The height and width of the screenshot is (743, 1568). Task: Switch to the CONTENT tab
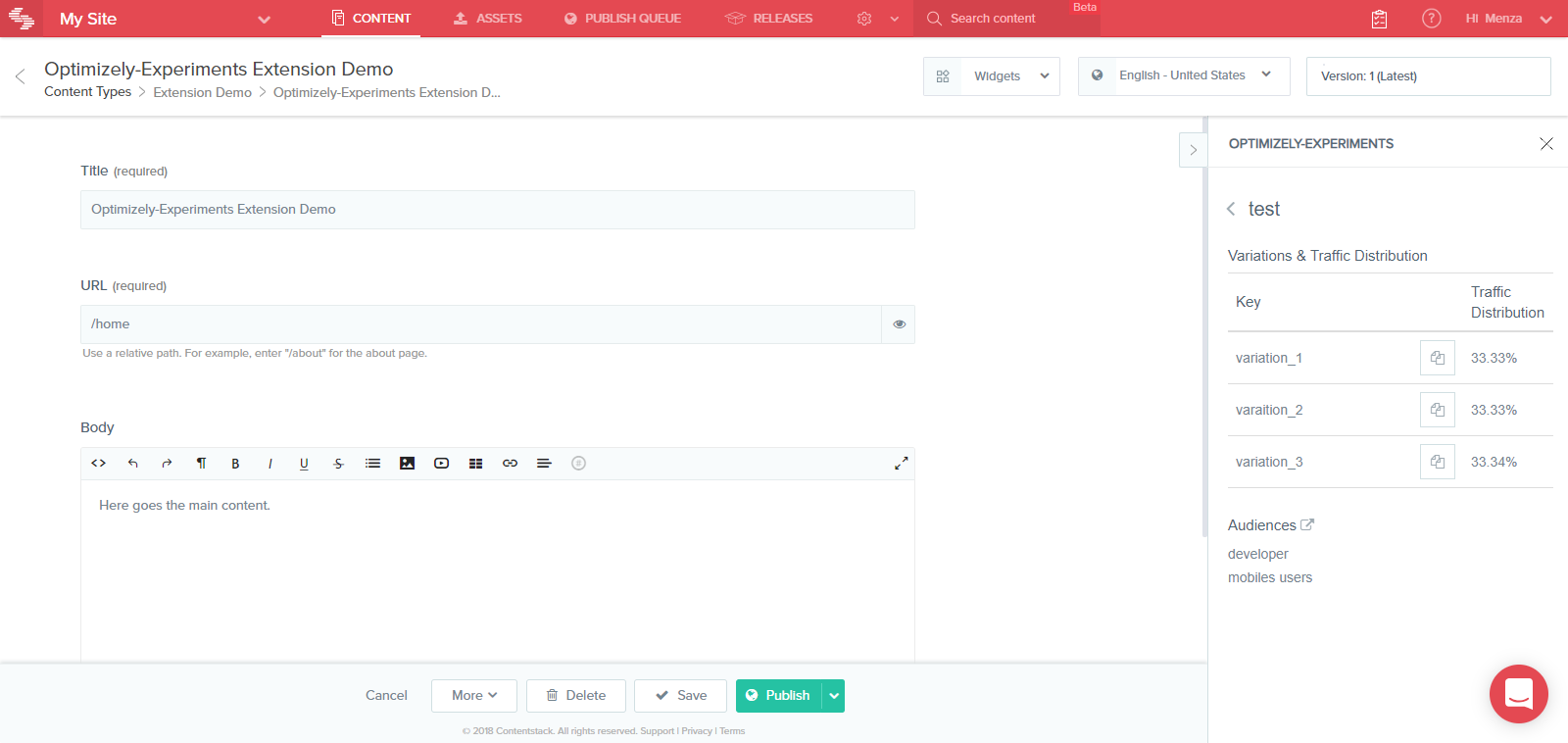click(371, 19)
